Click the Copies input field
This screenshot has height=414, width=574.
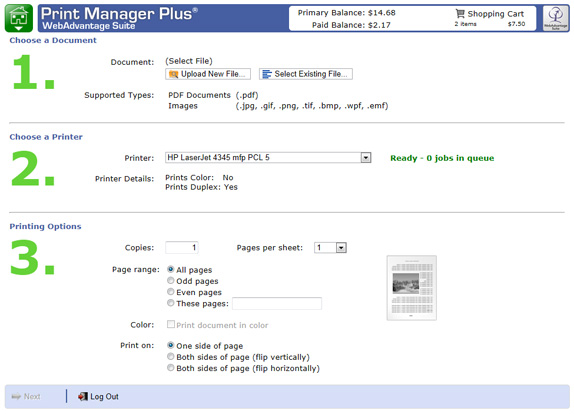click(182, 248)
